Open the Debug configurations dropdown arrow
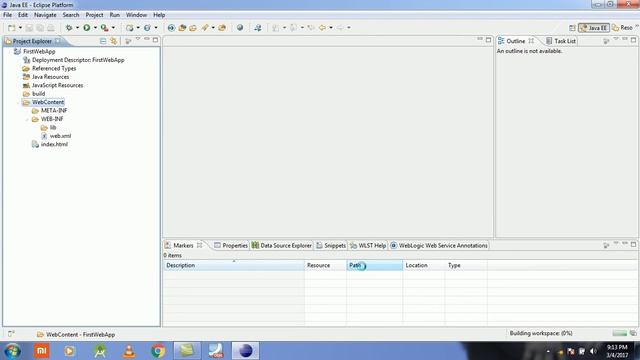640x360 pixels. tap(77, 28)
